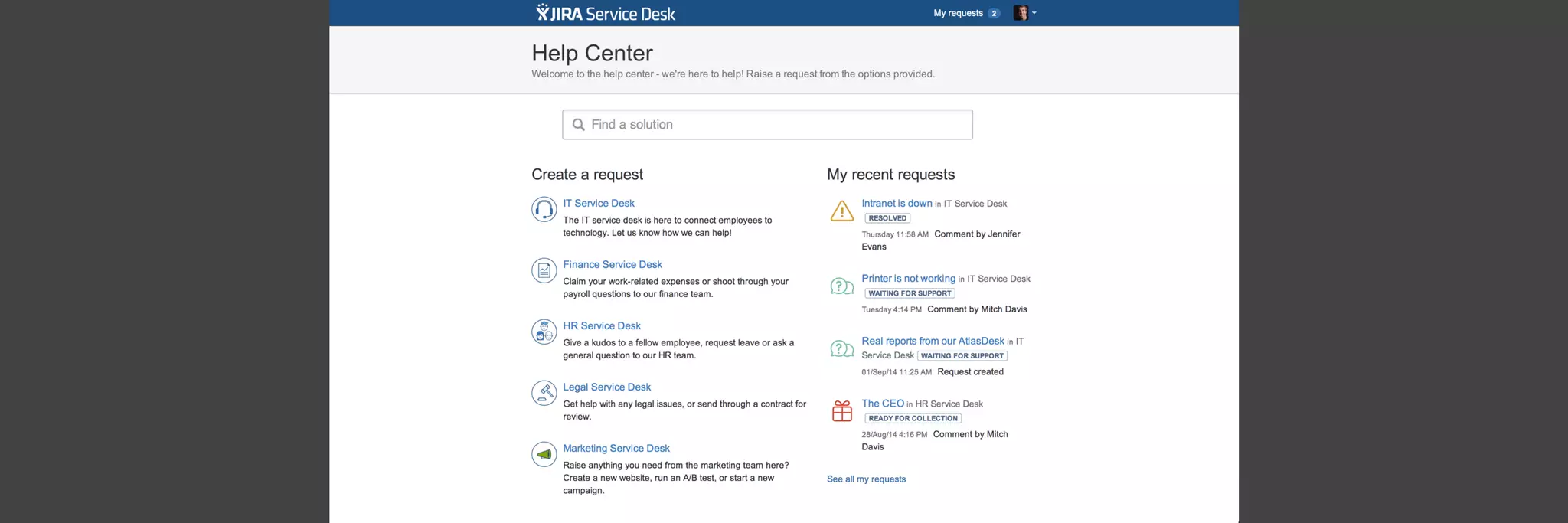
Task: Click the READY FOR COLLECTION badge
Action: coord(913,419)
